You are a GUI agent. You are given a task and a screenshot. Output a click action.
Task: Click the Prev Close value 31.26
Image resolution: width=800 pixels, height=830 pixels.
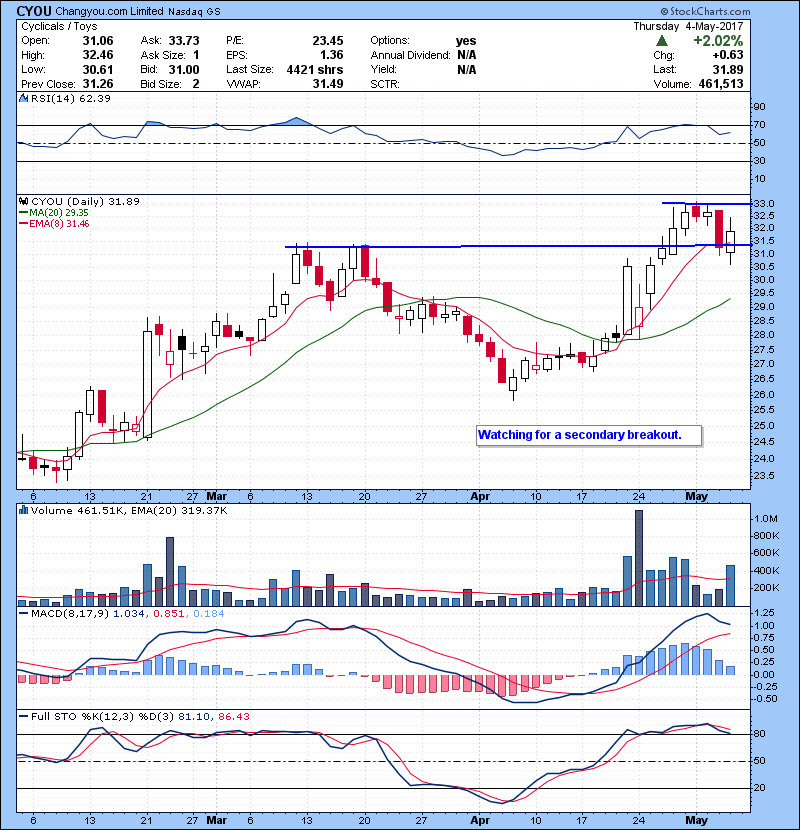(98, 84)
